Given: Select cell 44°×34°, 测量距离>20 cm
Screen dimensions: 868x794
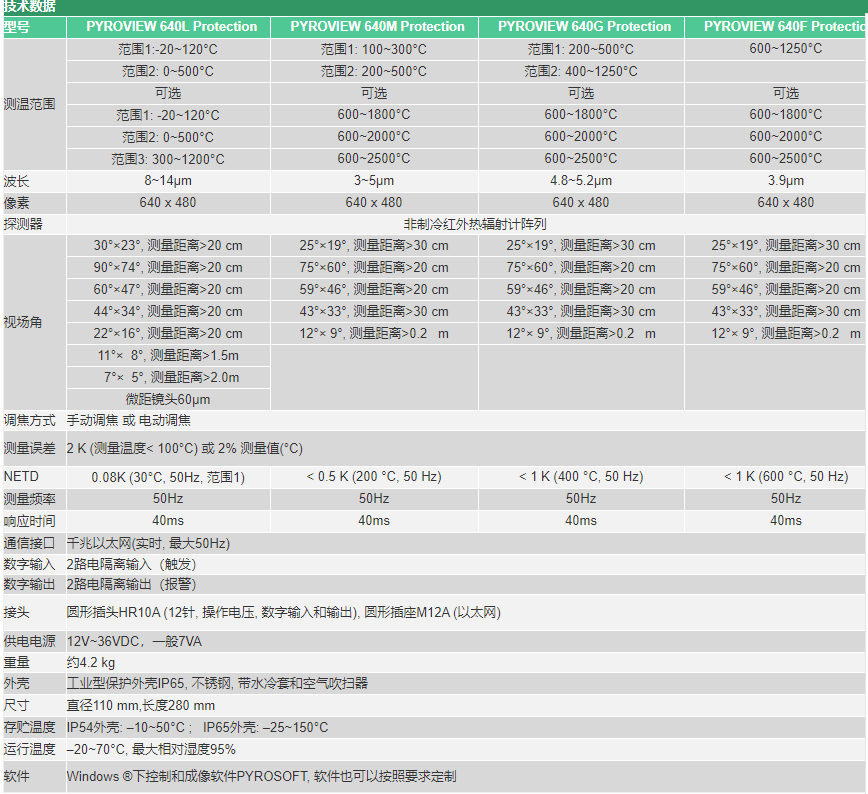Looking at the screenshot, I should [168, 312].
